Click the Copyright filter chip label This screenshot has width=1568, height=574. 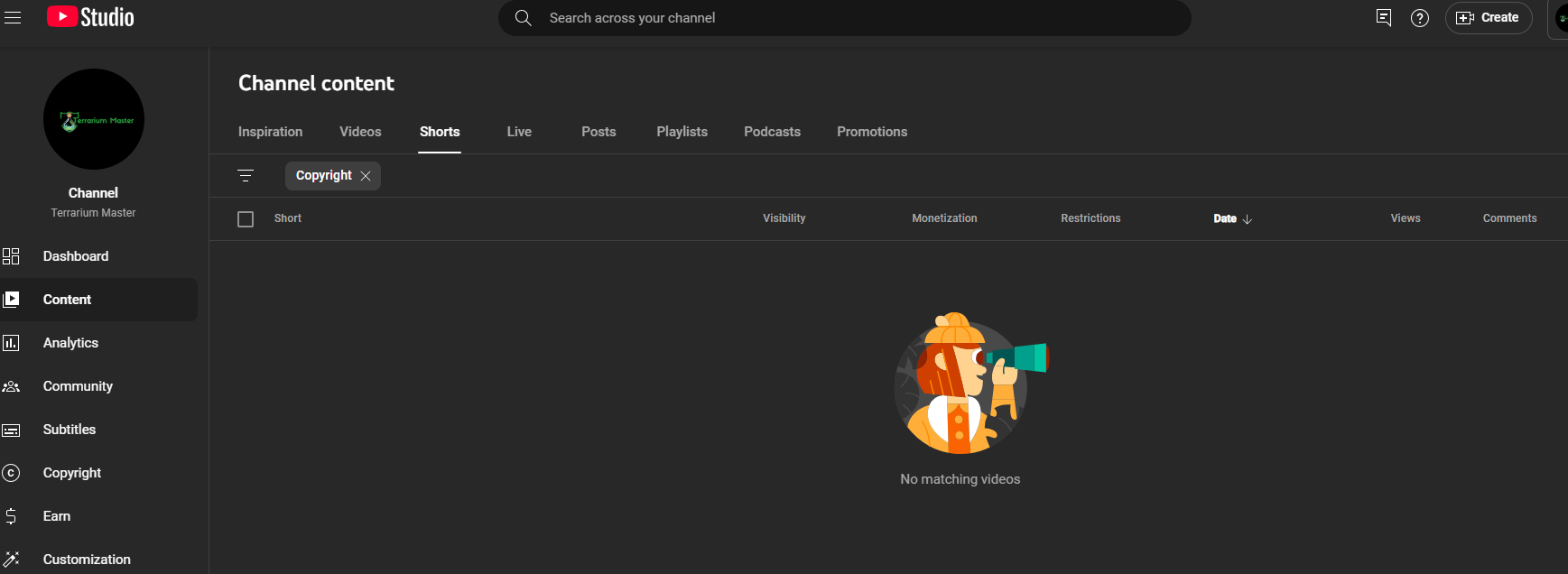coord(324,175)
